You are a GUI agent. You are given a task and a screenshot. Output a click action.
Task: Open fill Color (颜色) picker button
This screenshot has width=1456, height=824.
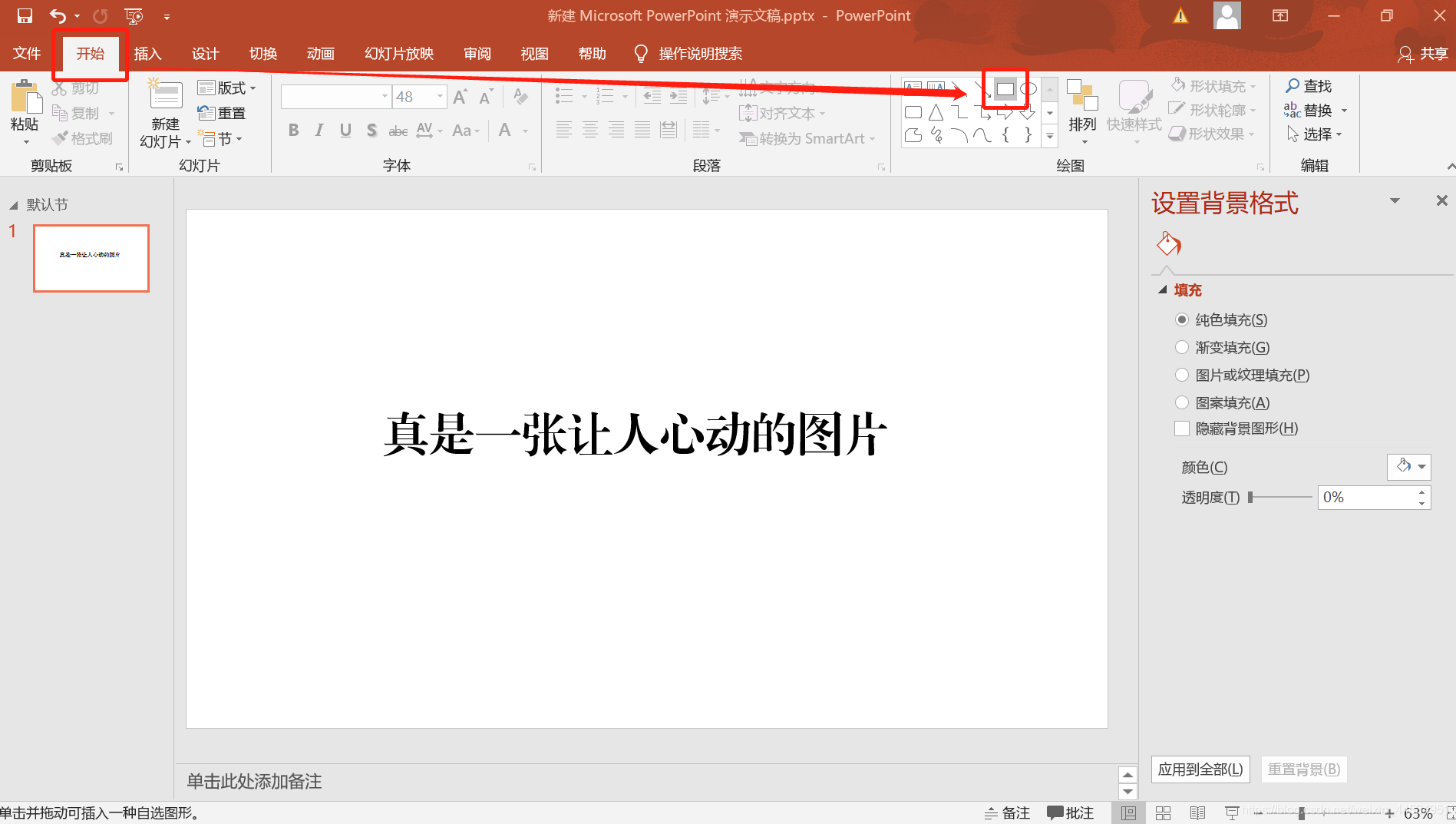tap(1408, 466)
